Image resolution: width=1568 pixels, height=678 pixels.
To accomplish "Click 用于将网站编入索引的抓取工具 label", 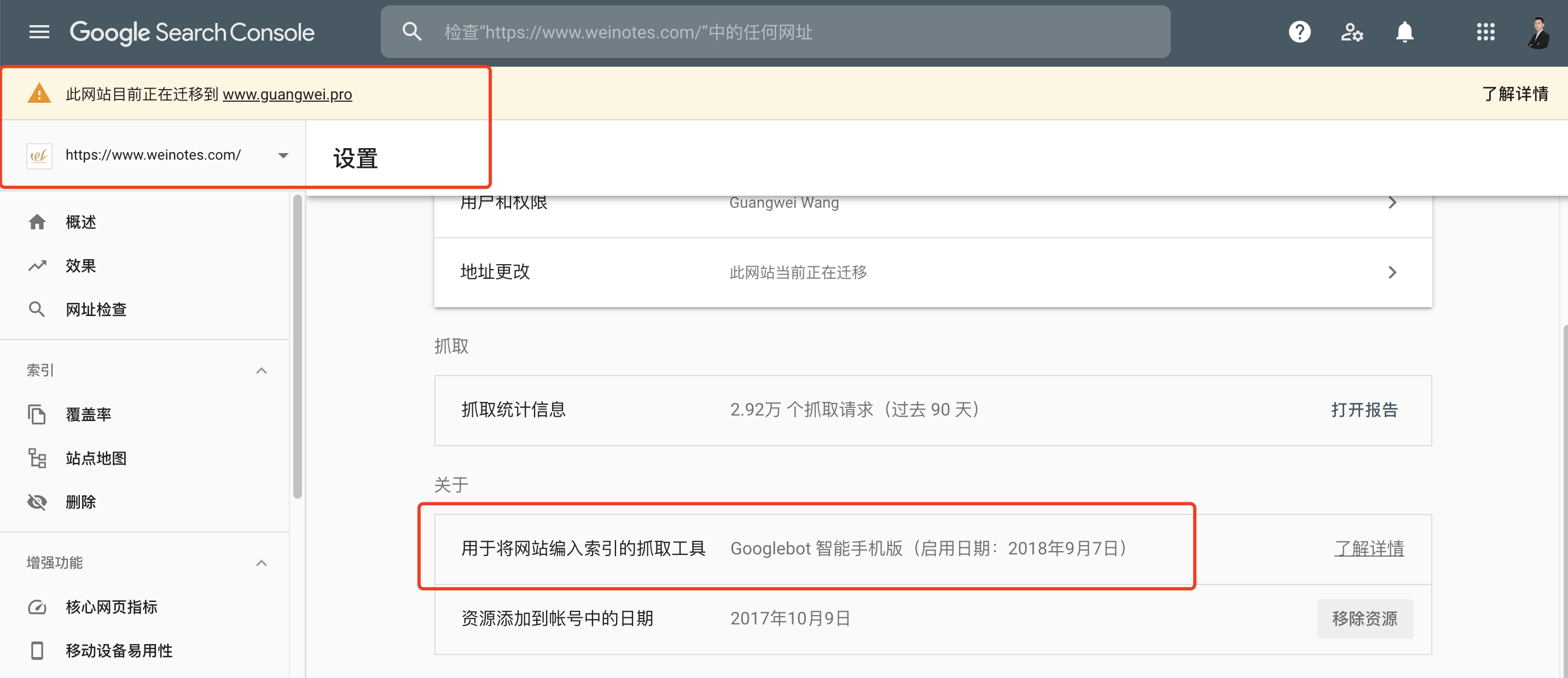I will (583, 548).
